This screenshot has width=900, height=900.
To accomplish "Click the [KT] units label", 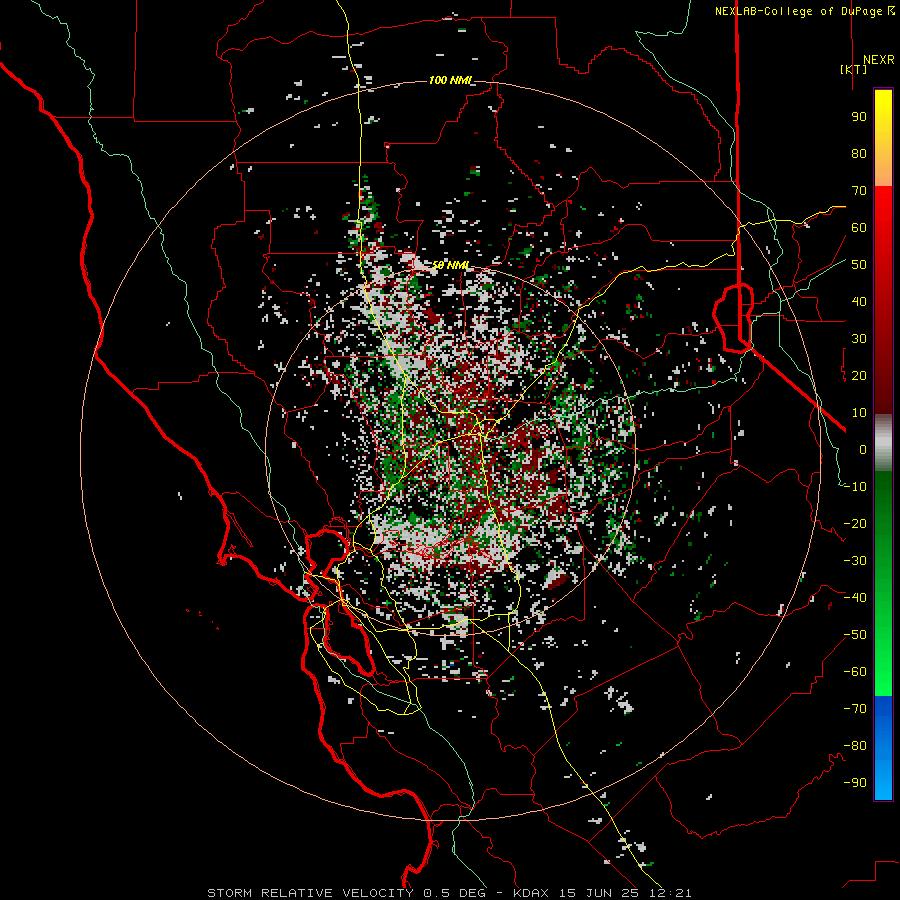I will click(x=854, y=69).
